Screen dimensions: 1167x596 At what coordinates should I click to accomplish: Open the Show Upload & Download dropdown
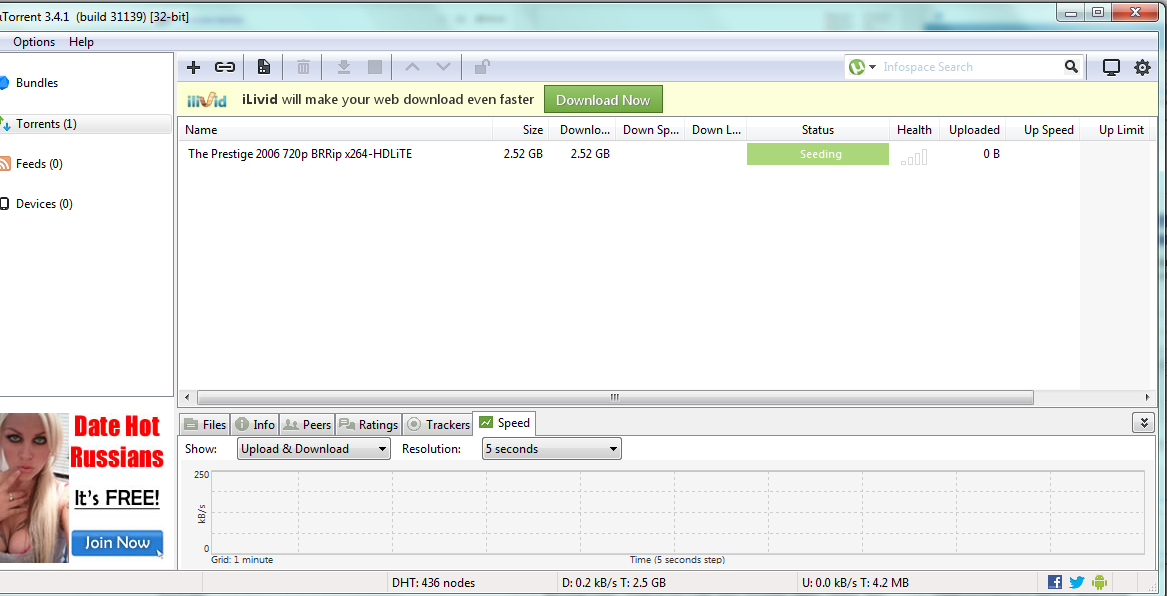point(313,449)
